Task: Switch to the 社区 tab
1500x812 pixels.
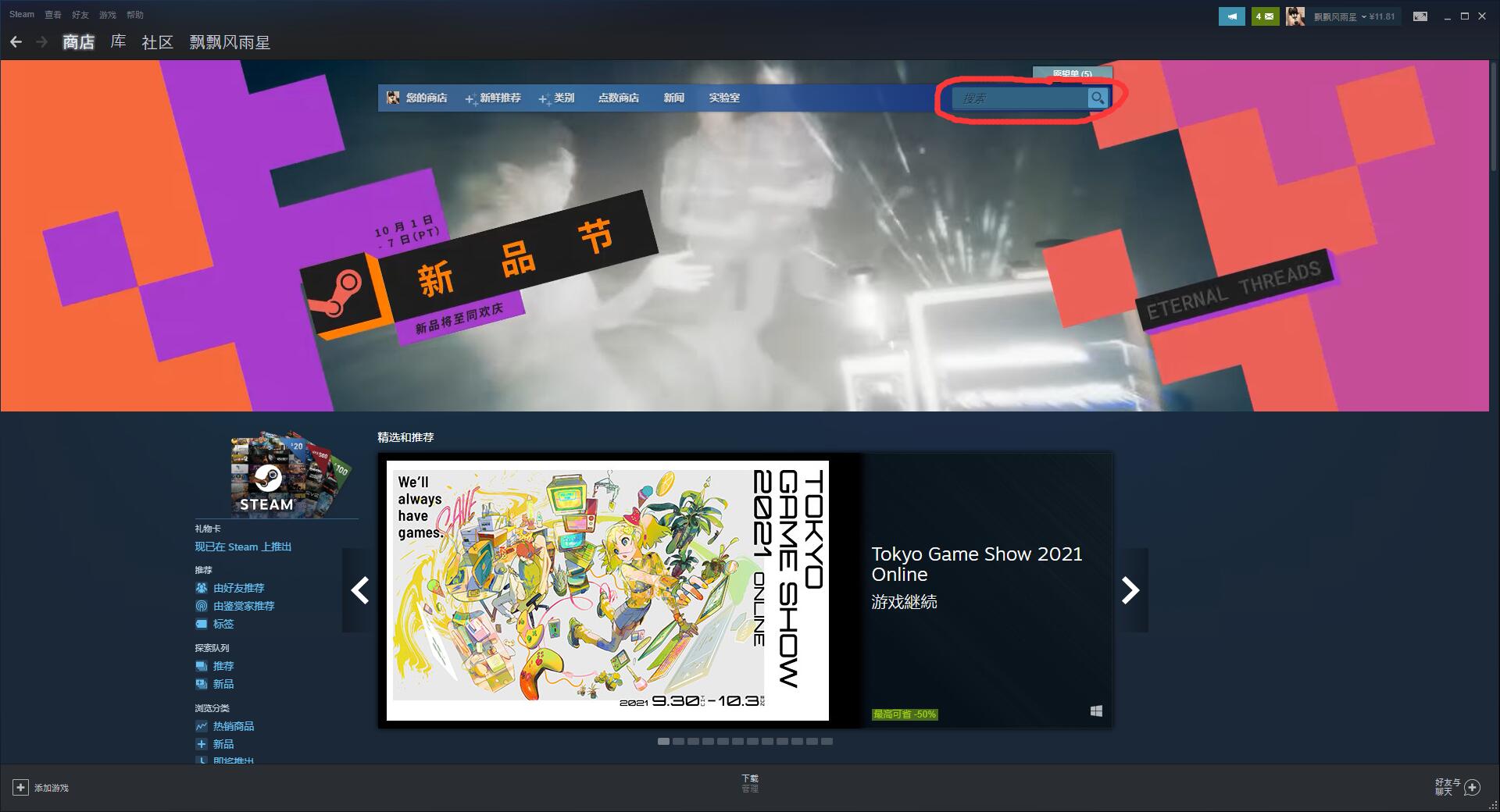Action: 157,42
